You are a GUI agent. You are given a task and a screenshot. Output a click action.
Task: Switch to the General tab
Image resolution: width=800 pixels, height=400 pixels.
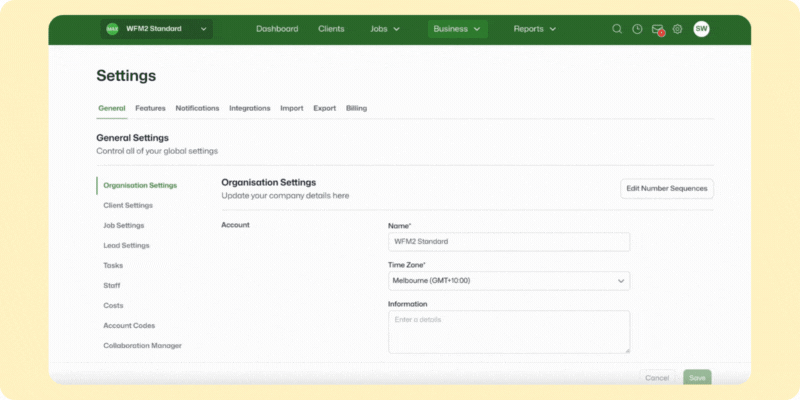pyautogui.click(x=112, y=108)
